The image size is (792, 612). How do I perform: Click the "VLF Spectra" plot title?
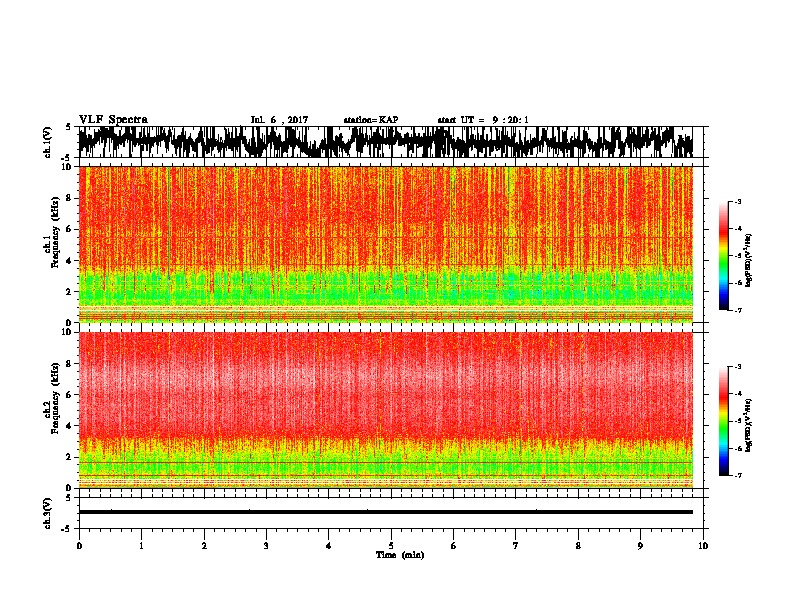pos(113,120)
